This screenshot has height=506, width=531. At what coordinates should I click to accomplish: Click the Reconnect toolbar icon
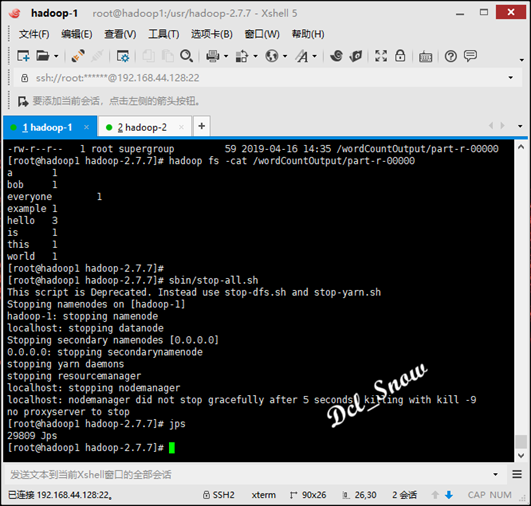pos(78,56)
